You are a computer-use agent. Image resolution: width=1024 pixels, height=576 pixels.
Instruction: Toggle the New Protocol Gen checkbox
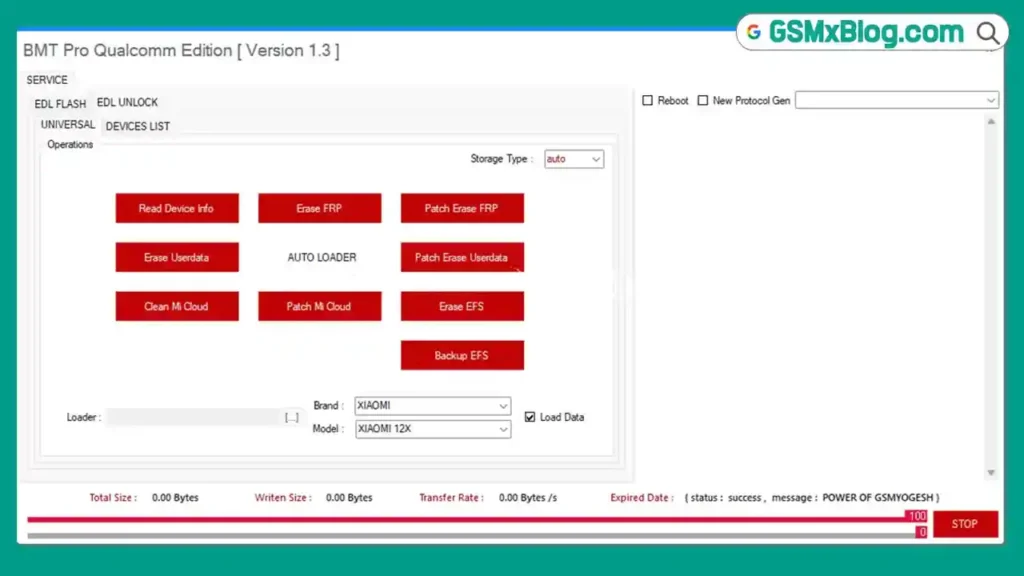click(x=703, y=101)
